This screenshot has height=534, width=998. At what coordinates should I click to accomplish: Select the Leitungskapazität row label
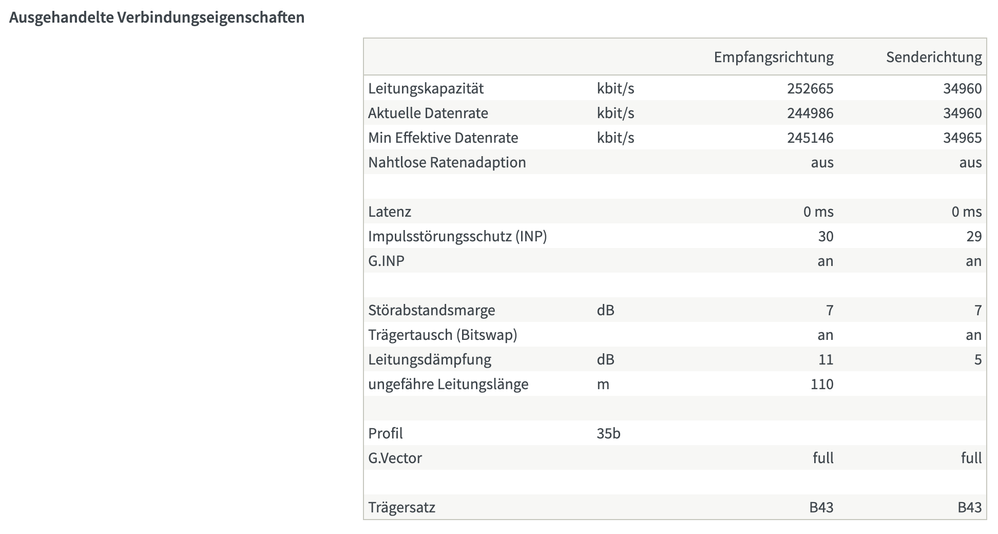[426, 88]
